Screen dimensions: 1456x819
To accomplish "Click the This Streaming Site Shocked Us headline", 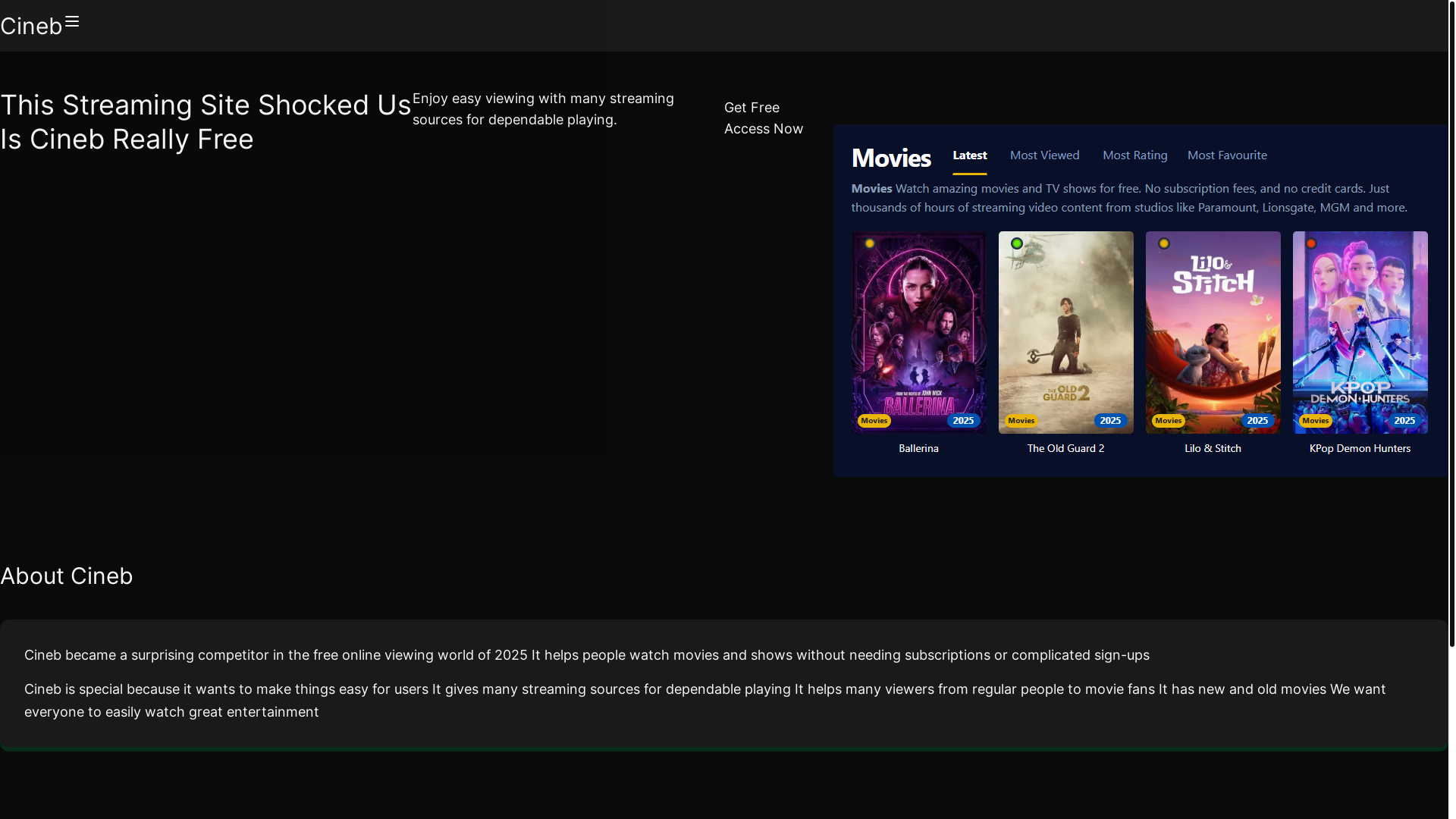I will (x=206, y=122).
